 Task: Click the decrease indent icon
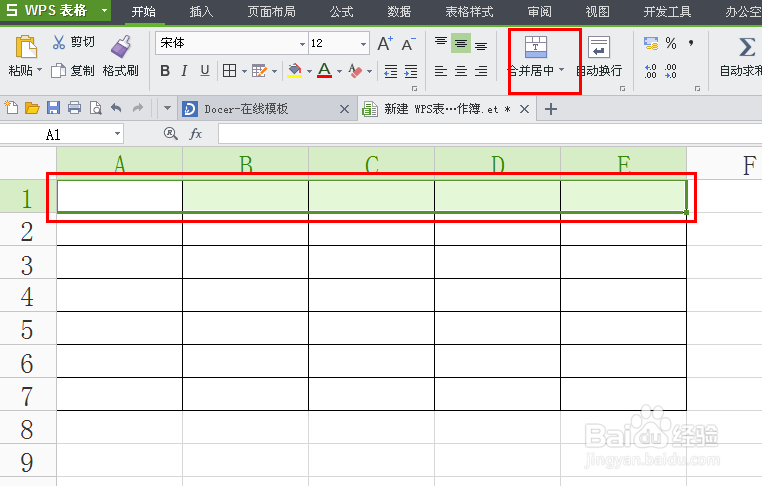point(391,71)
